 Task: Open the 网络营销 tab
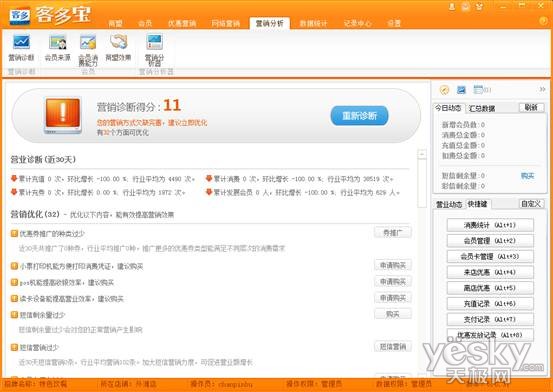pos(225,24)
